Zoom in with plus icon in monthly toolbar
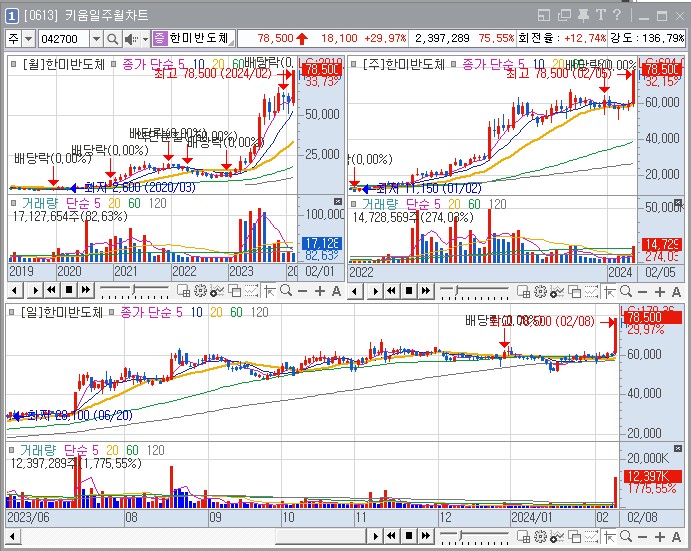691x551 pixels. point(320,291)
